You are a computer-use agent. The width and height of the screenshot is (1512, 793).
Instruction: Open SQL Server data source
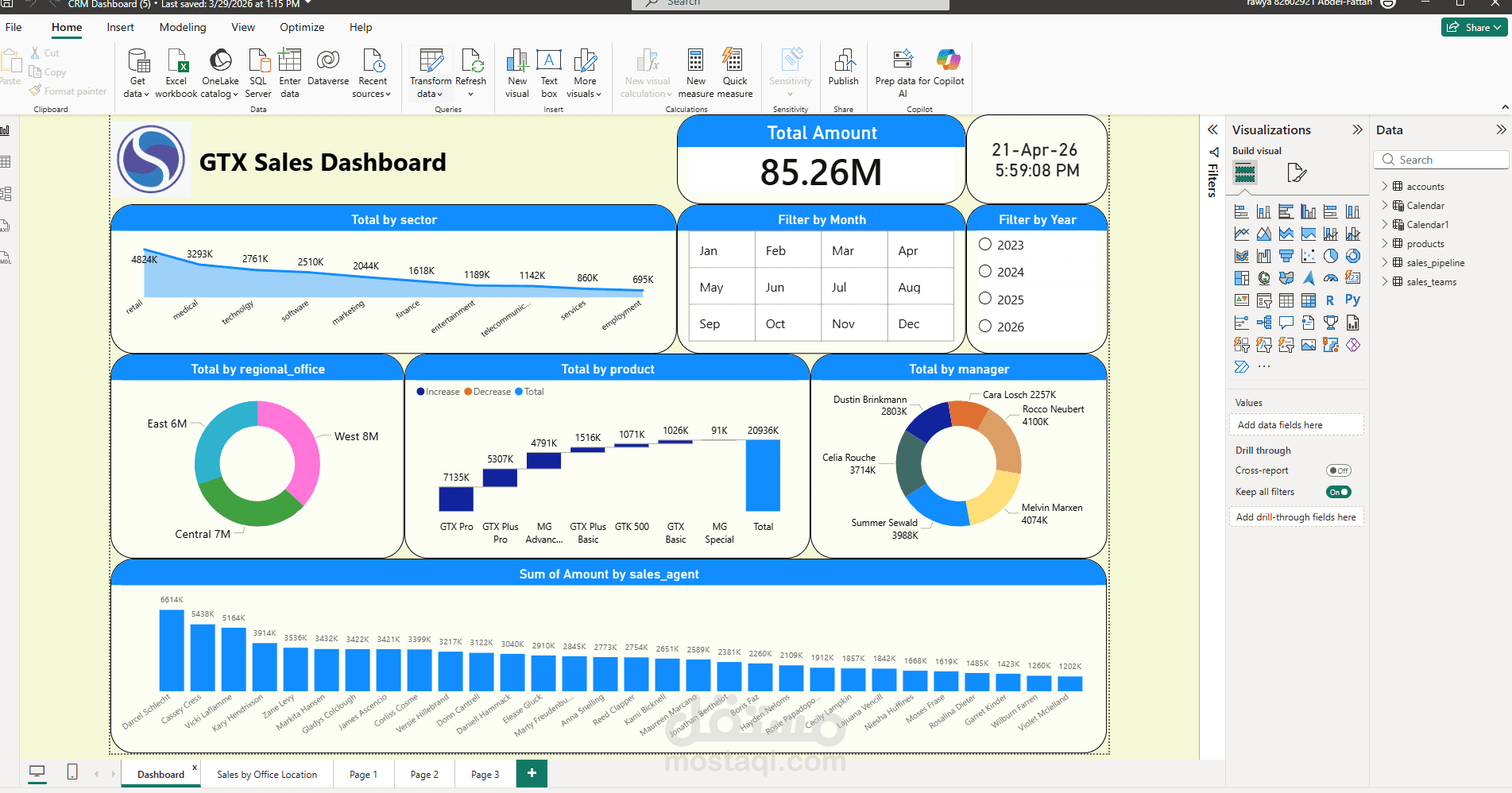coord(258,73)
